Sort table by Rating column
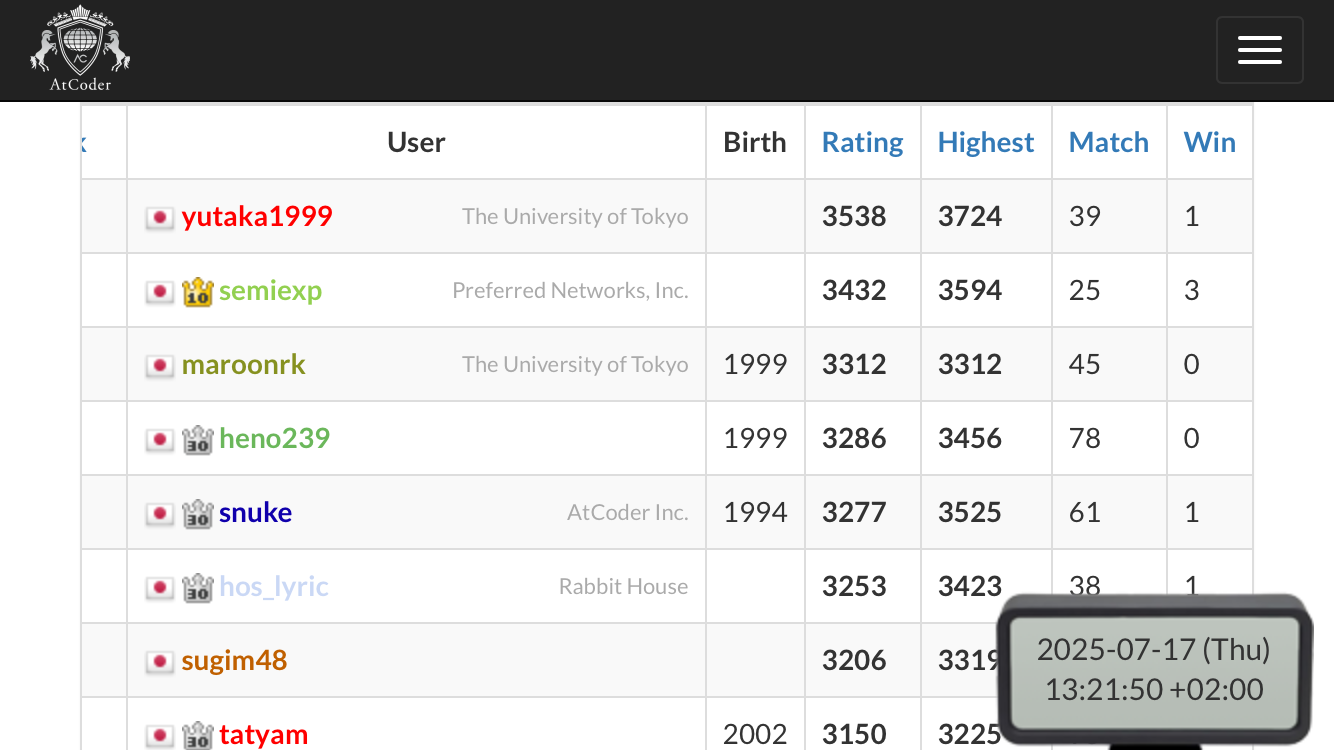 (862, 142)
